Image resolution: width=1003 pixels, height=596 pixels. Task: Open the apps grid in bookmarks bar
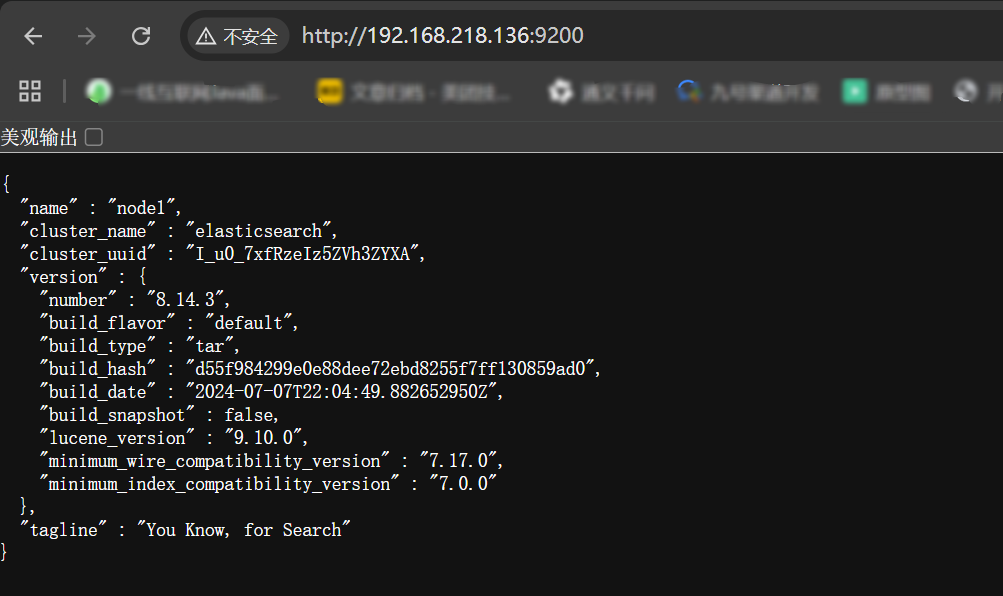30,92
